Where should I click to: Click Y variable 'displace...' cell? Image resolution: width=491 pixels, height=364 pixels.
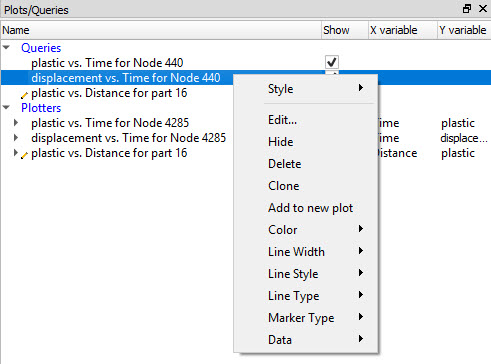point(464,138)
